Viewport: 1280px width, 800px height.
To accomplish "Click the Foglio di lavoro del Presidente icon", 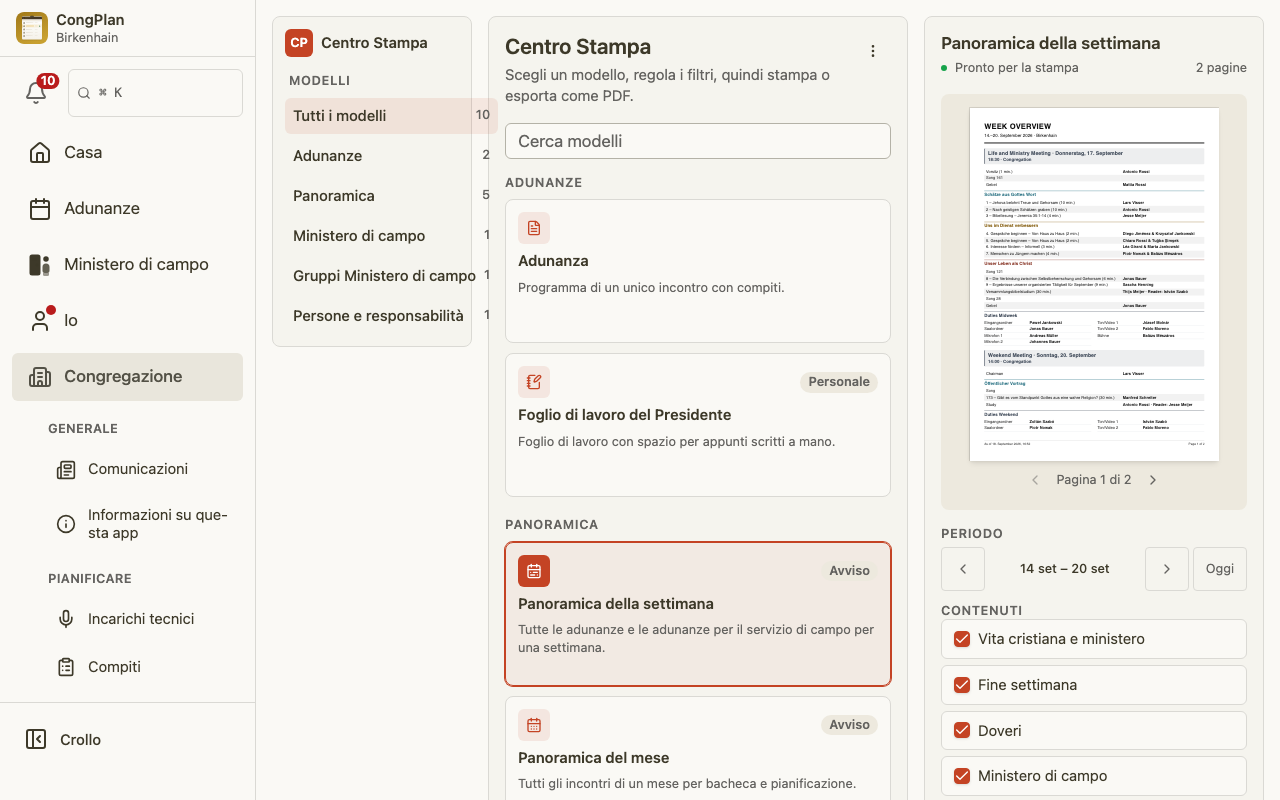I will [534, 382].
